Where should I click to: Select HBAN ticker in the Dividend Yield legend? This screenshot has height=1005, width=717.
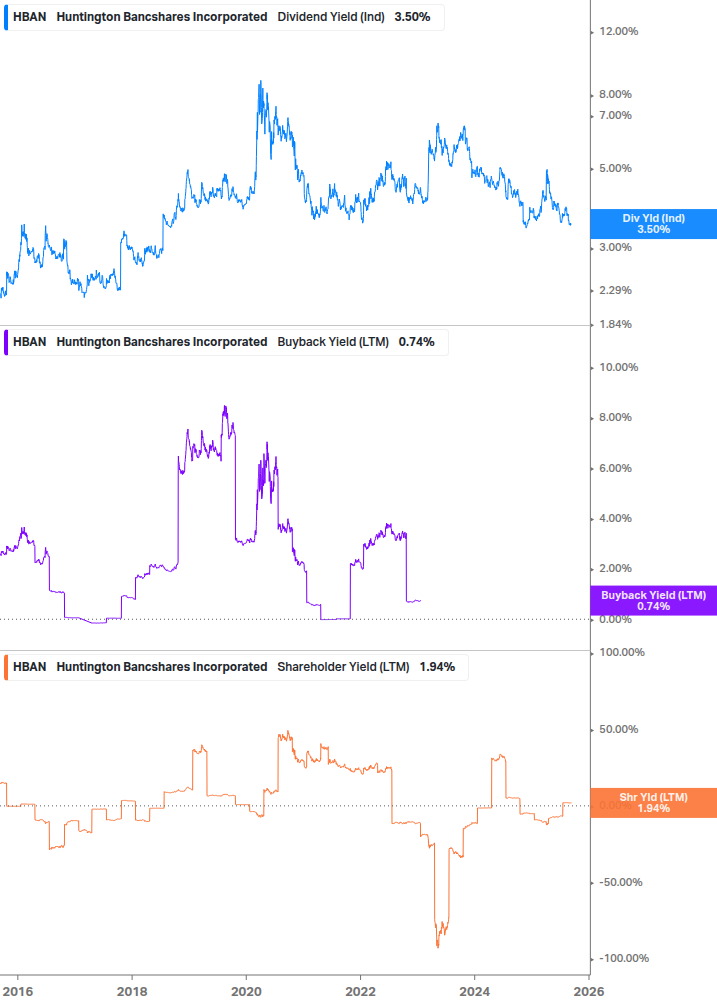click(x=29, y=17)
